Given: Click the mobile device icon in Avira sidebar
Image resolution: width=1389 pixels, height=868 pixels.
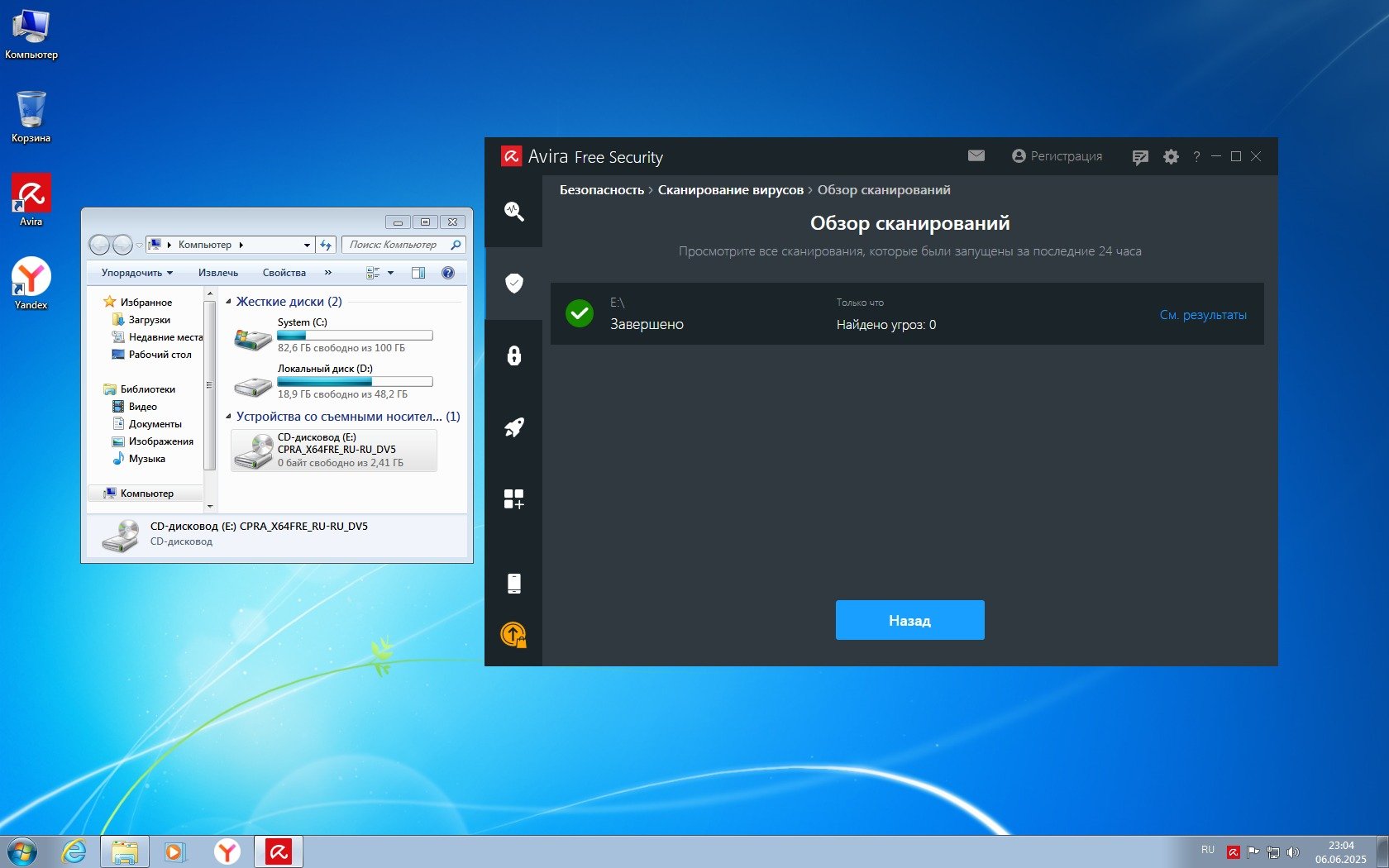Looking at the screenshot, I should pos(513,583).
